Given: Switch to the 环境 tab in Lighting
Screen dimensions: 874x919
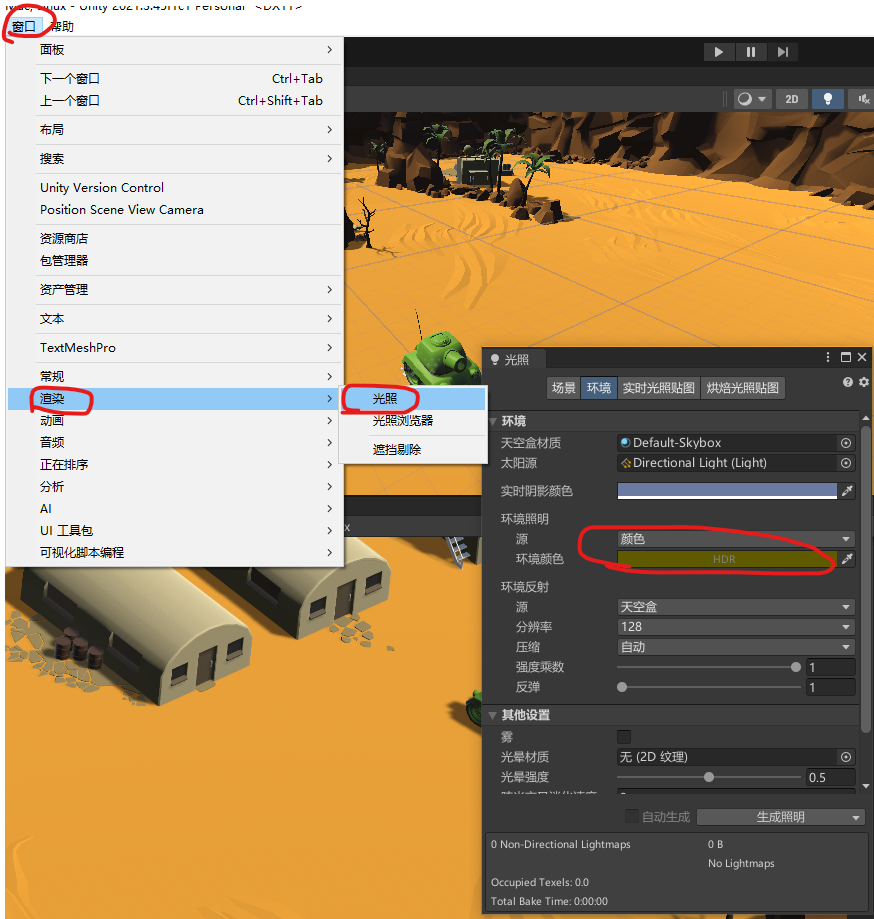Looking at the screenshot, I should point(598,388).
